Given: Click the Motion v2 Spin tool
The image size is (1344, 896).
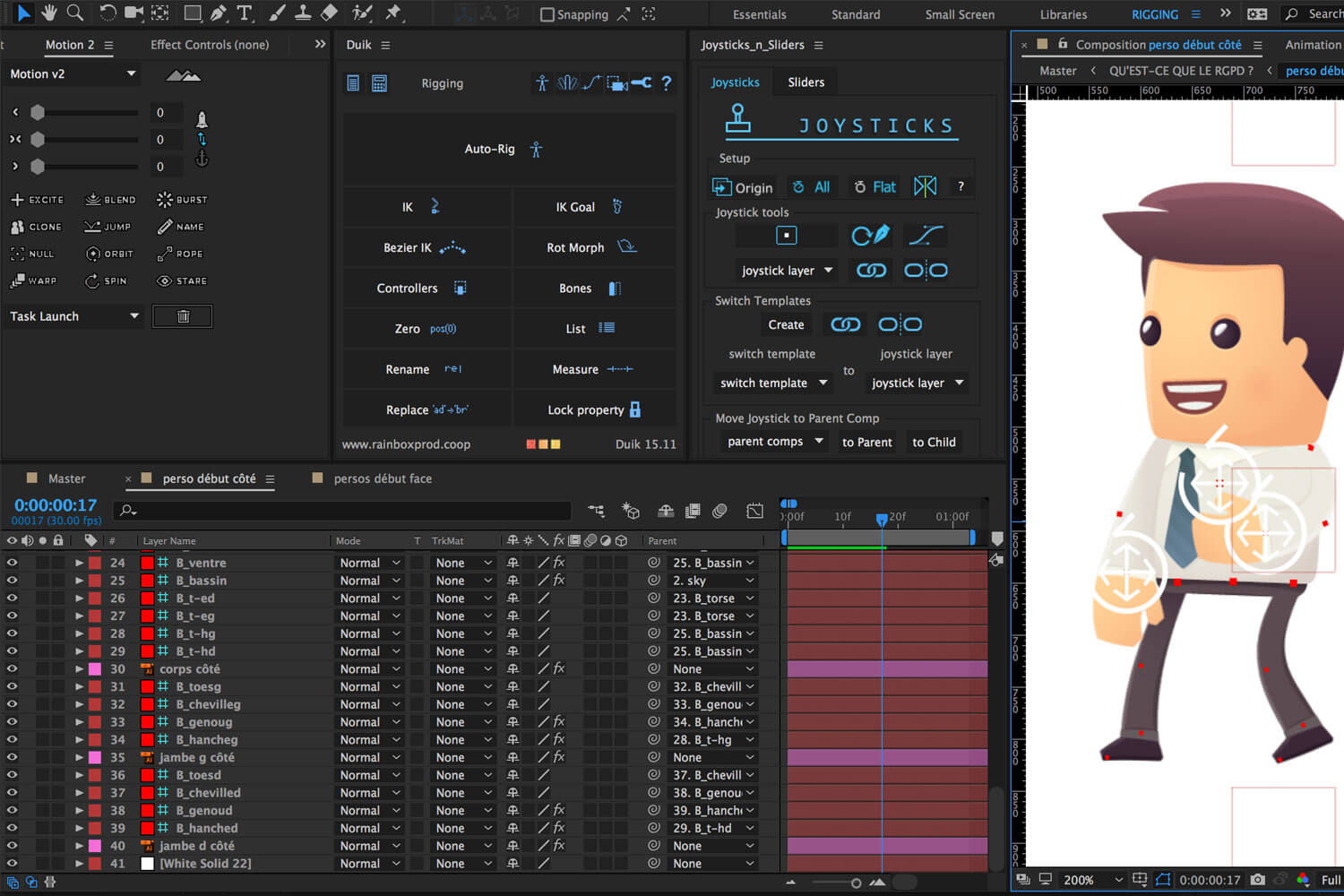Looking at the screenshot, I should (x=106, y=280).
